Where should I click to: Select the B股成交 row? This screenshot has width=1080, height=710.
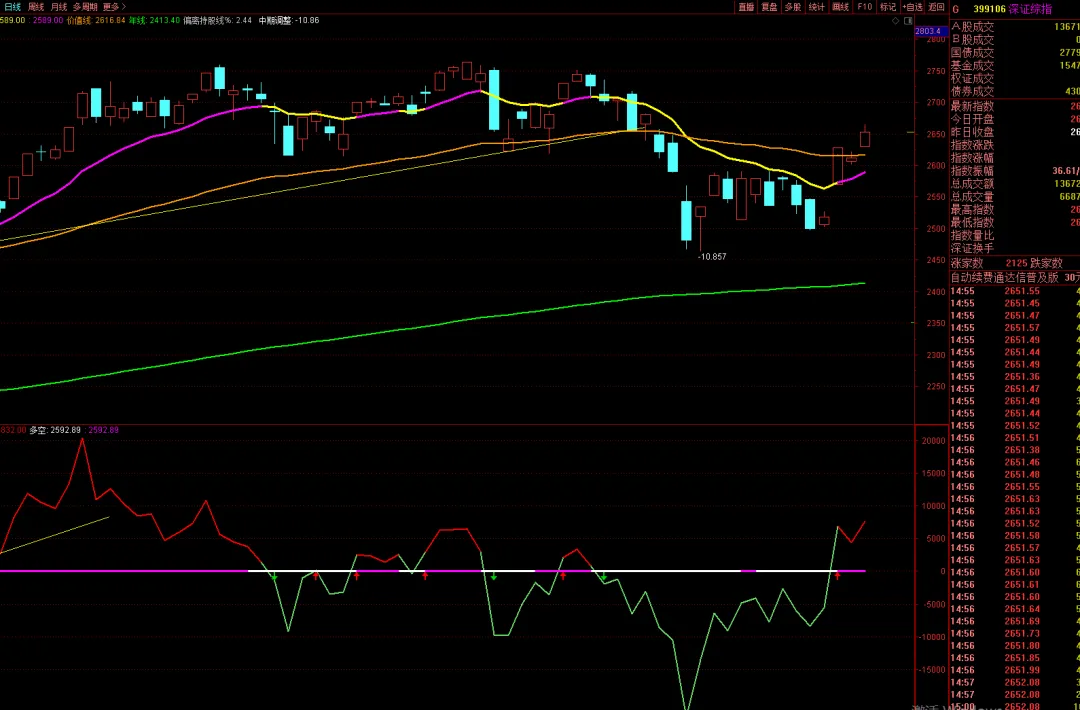(x=1015, y=40)
